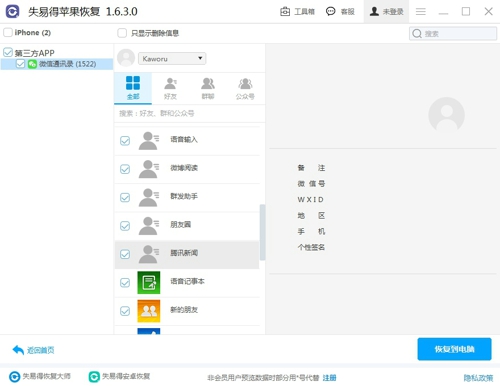Switch to the 公众号 tab

(245, 88)
